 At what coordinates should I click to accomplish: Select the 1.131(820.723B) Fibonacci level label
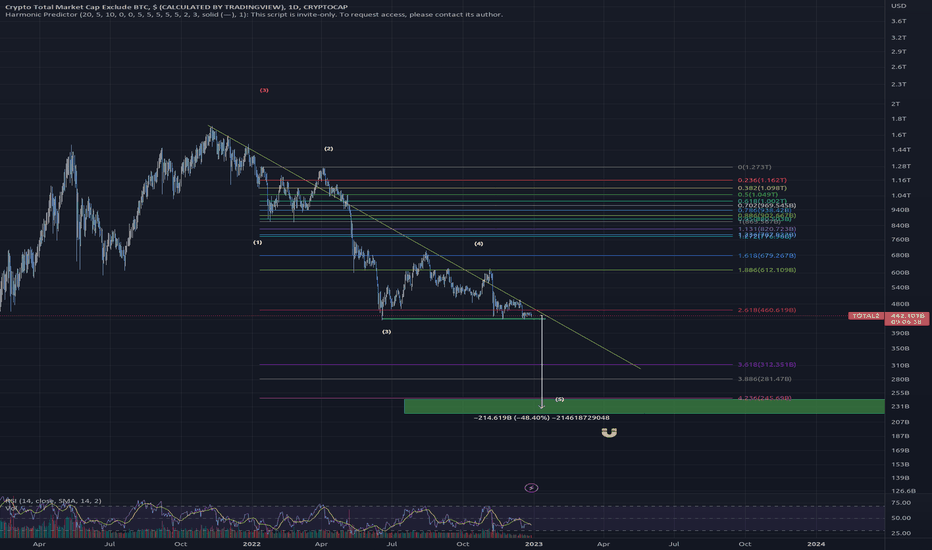point(767,229)
